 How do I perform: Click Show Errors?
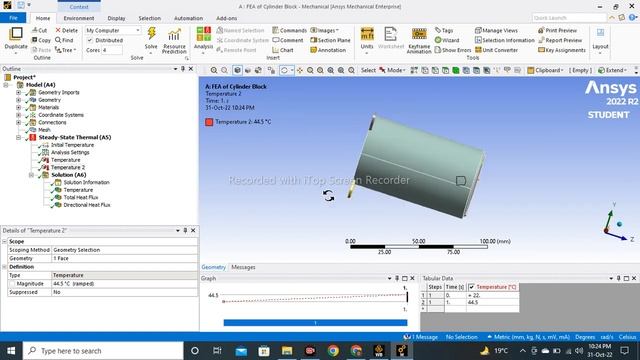[x=453, y=50]
